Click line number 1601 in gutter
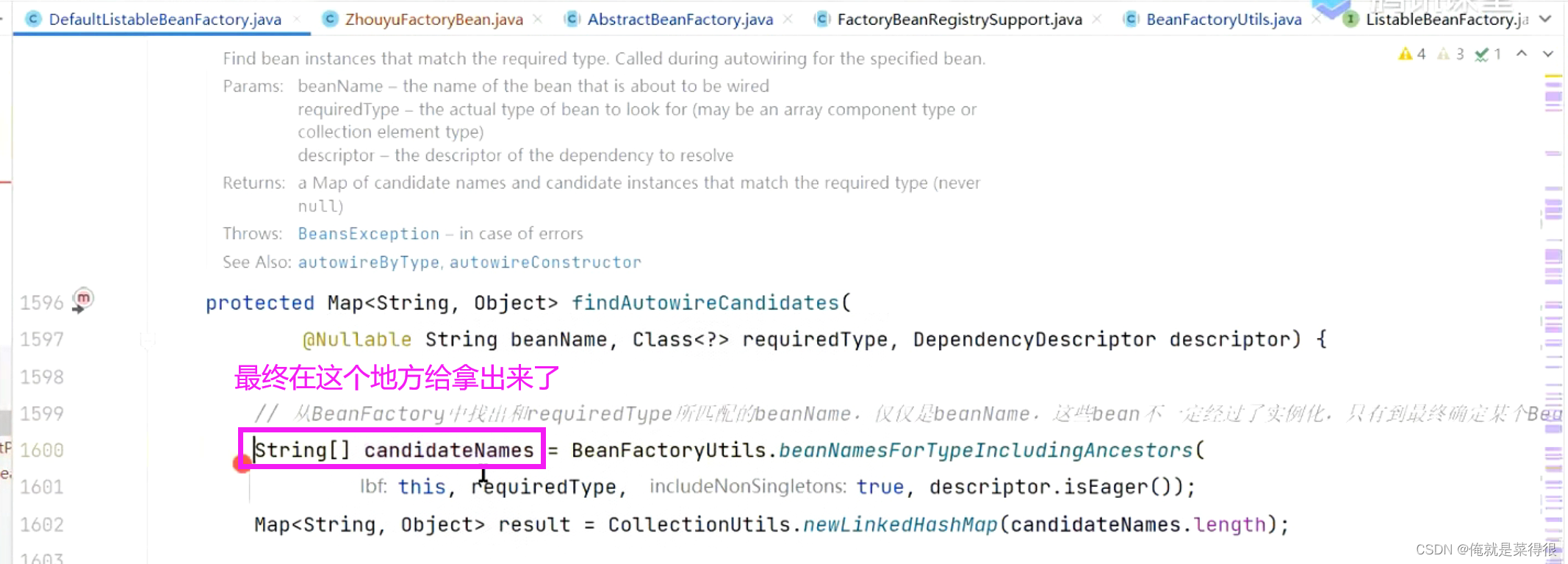The height and width of the screenshot is (564, 1568). [x=42, y=488]
